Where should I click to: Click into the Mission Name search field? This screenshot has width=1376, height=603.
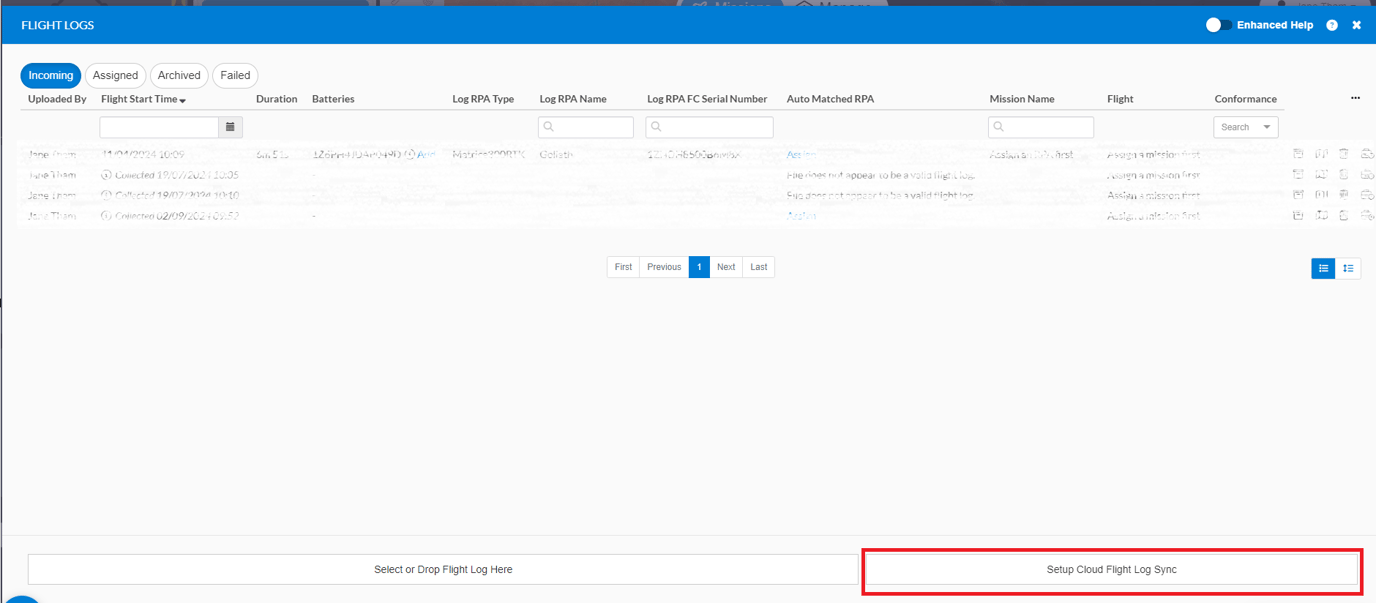coord(1040,127)
